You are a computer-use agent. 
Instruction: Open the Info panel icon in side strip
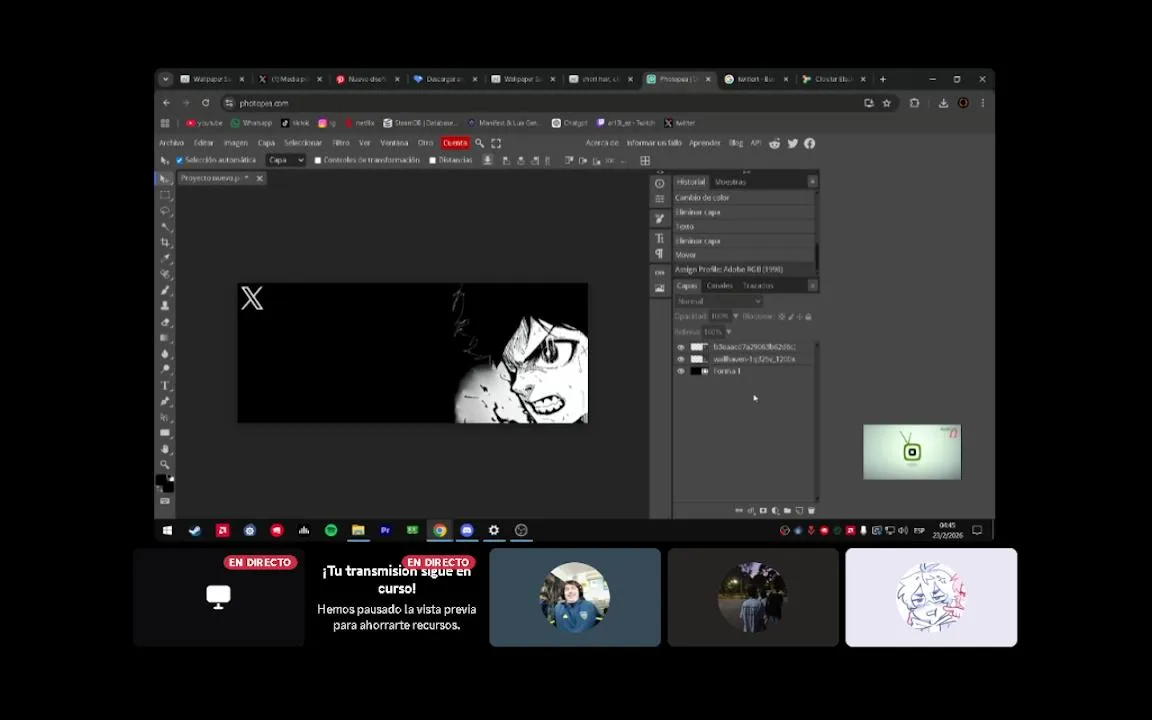click(659, 184)
